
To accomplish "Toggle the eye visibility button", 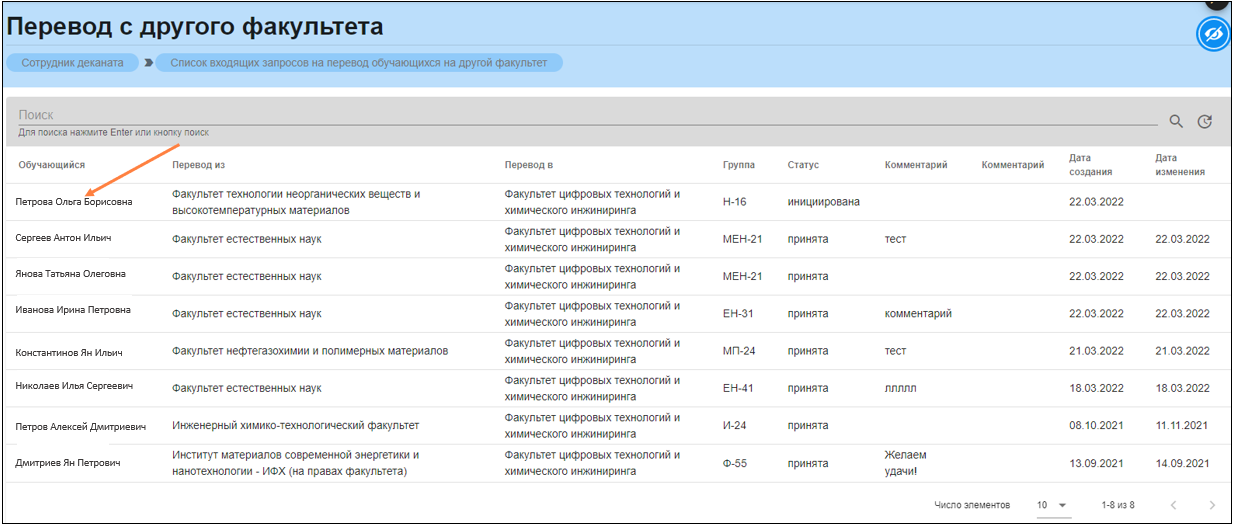I will [1213, 34].
